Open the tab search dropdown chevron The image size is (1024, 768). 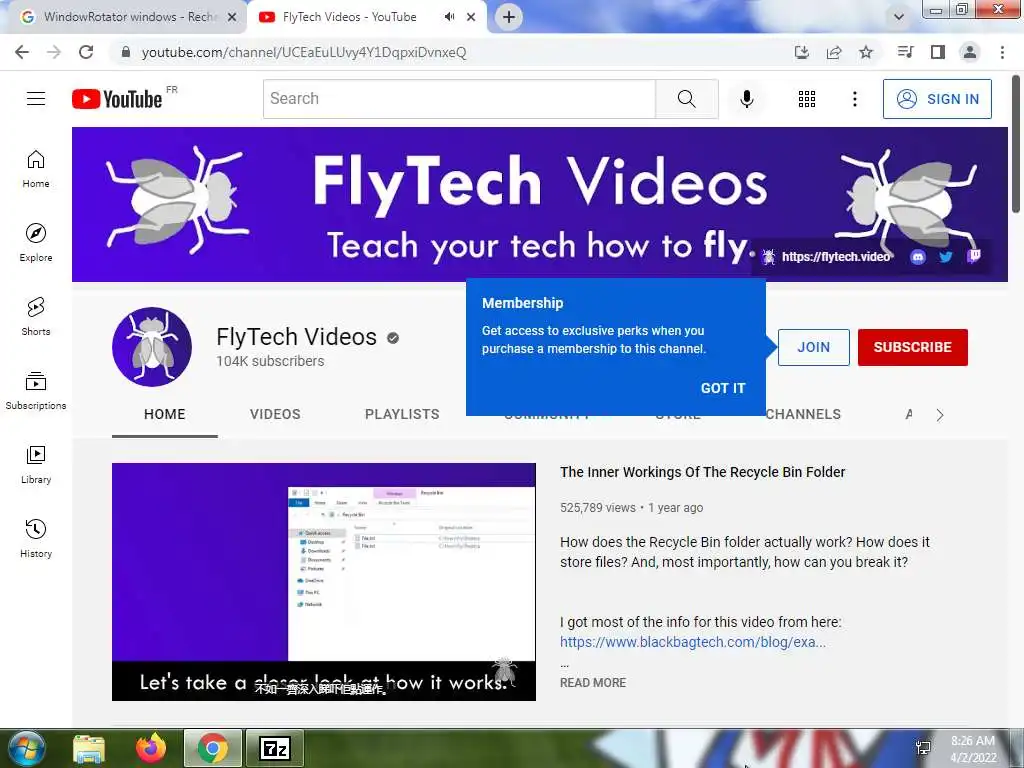(x=899, y=17)
